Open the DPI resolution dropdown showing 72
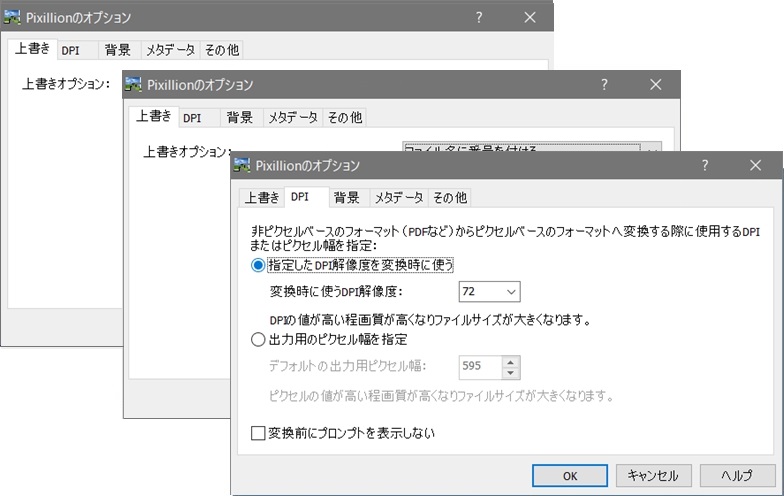This screenshot has height=496, width=784. pos(489,292)
